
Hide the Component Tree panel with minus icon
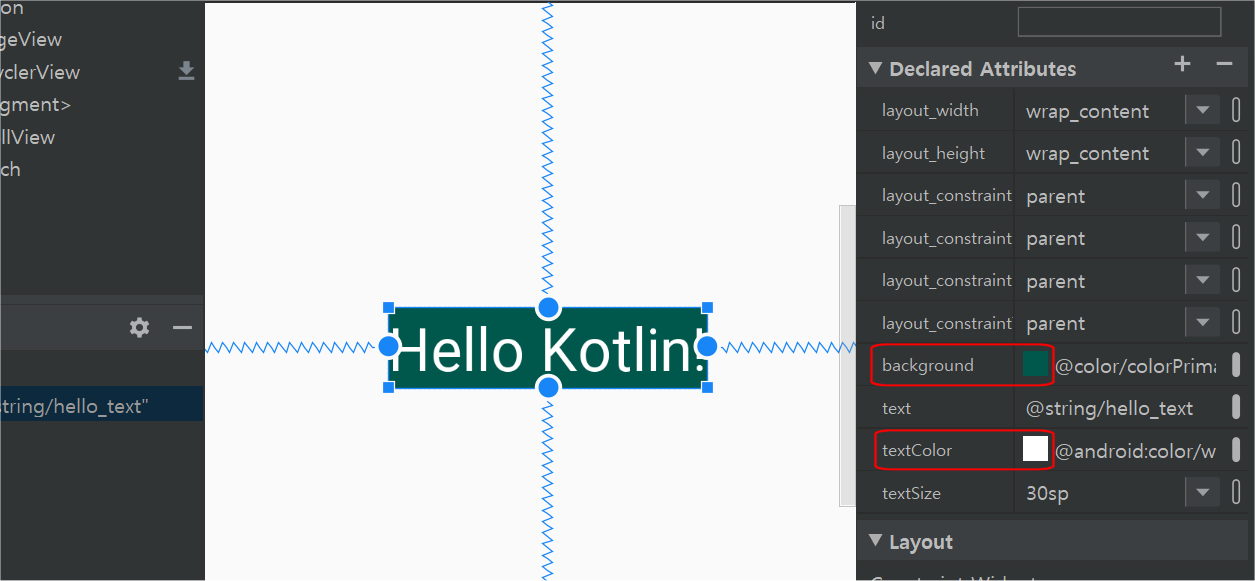click(x=182, y=327)
